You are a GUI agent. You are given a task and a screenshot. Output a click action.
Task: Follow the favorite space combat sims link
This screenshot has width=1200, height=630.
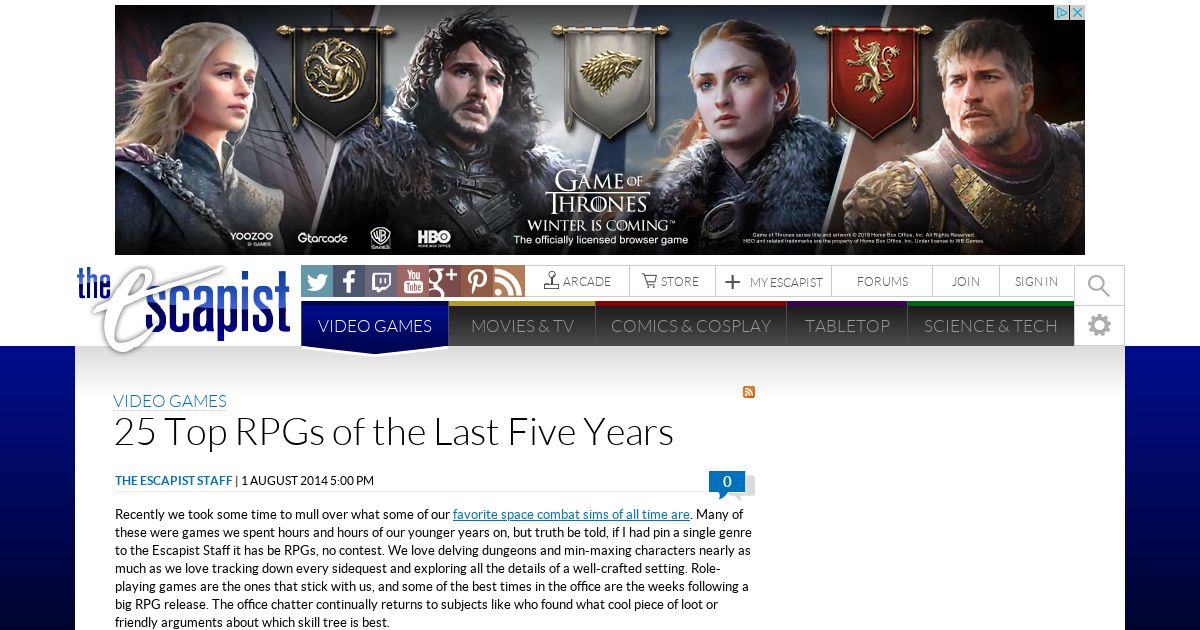coord(571,514)
